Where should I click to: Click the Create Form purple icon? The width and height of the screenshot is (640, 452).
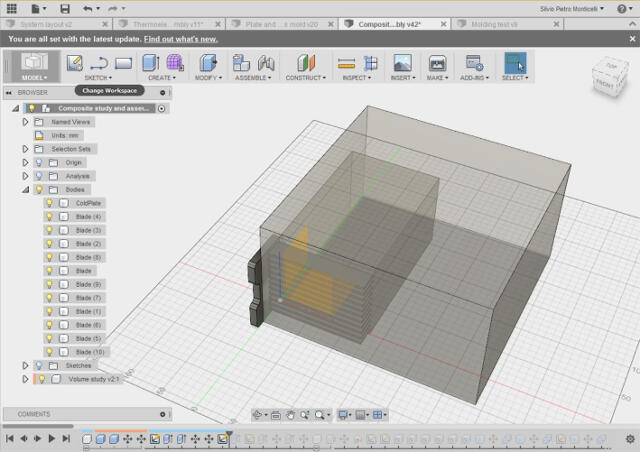[x=175, y=63]
